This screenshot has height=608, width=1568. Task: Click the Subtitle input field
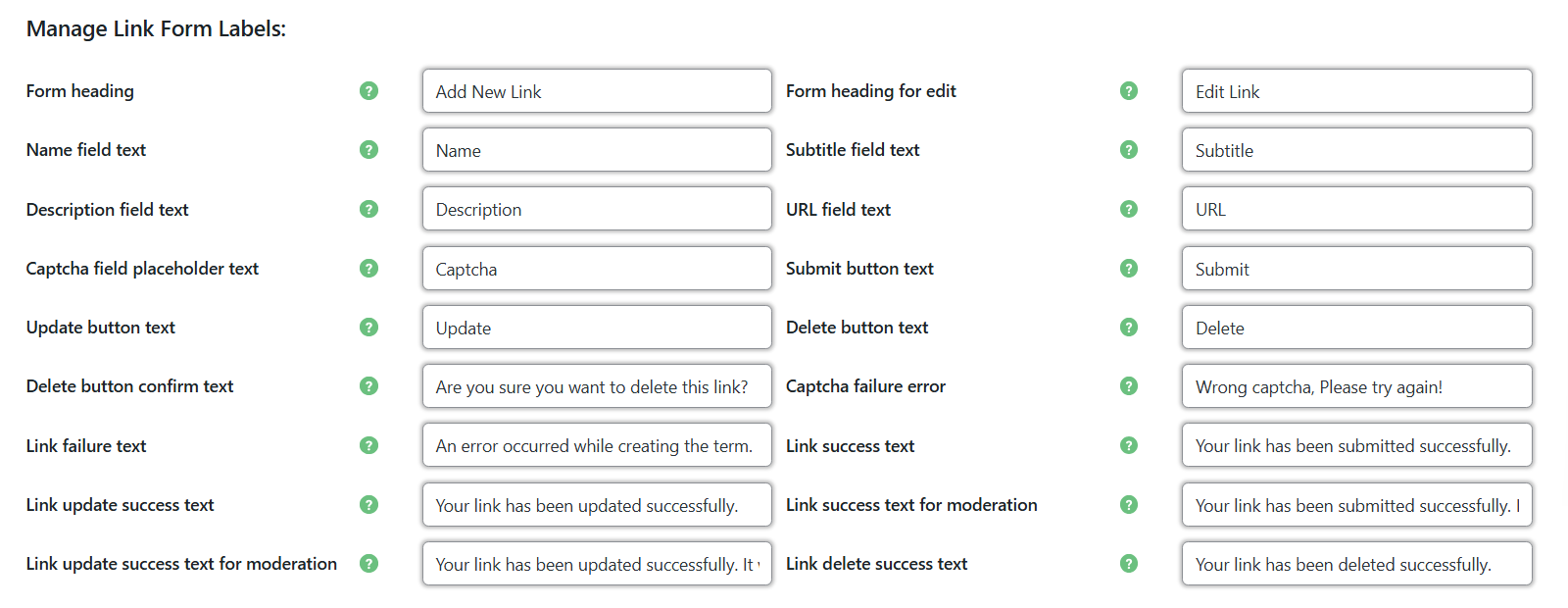tap(1356, 149)
